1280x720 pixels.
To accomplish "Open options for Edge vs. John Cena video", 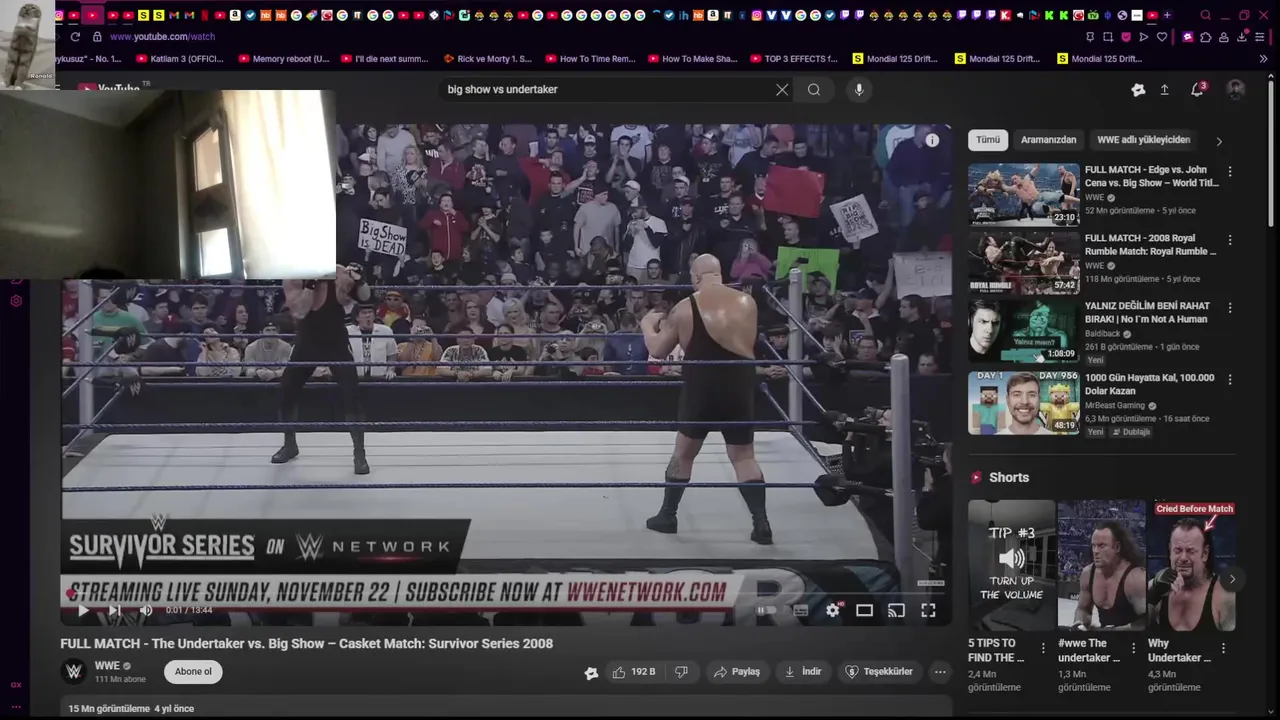I will coord(1230,172).
